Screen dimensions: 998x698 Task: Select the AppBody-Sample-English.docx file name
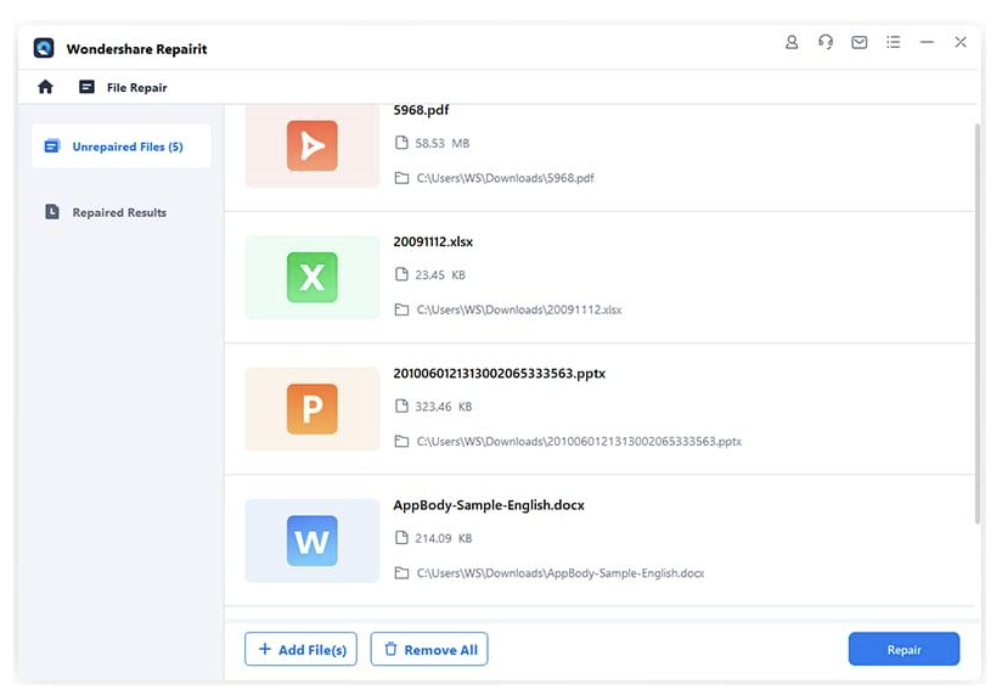click(489, 505)
